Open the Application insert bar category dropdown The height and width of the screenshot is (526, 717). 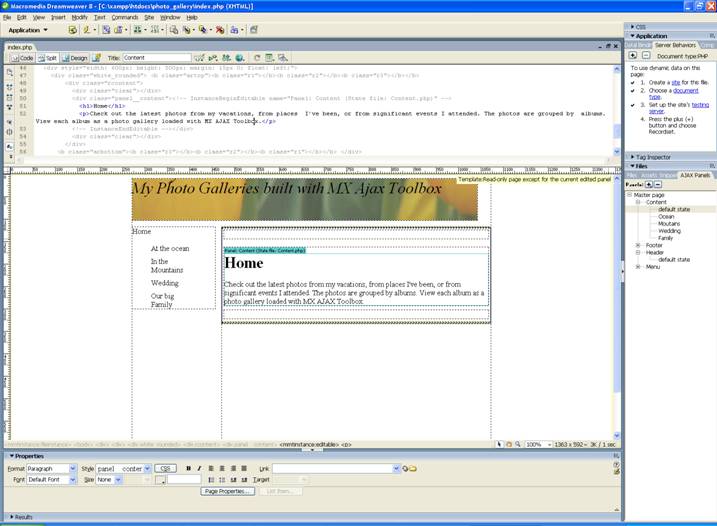coord(29,30)
